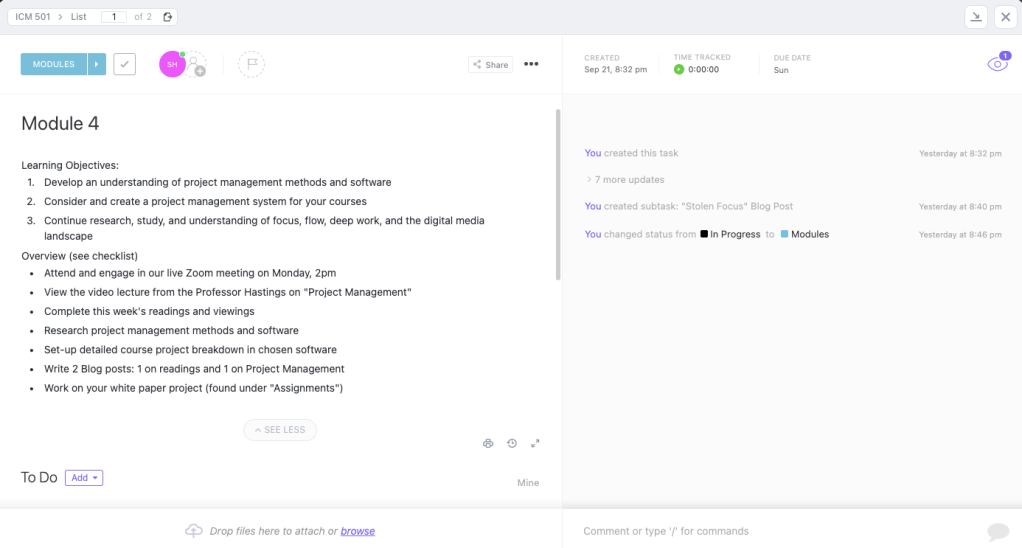Image resolution: width=1022 pixels, height=548 pixels.
Task: Click the add assignee icon
Action: 197,66
